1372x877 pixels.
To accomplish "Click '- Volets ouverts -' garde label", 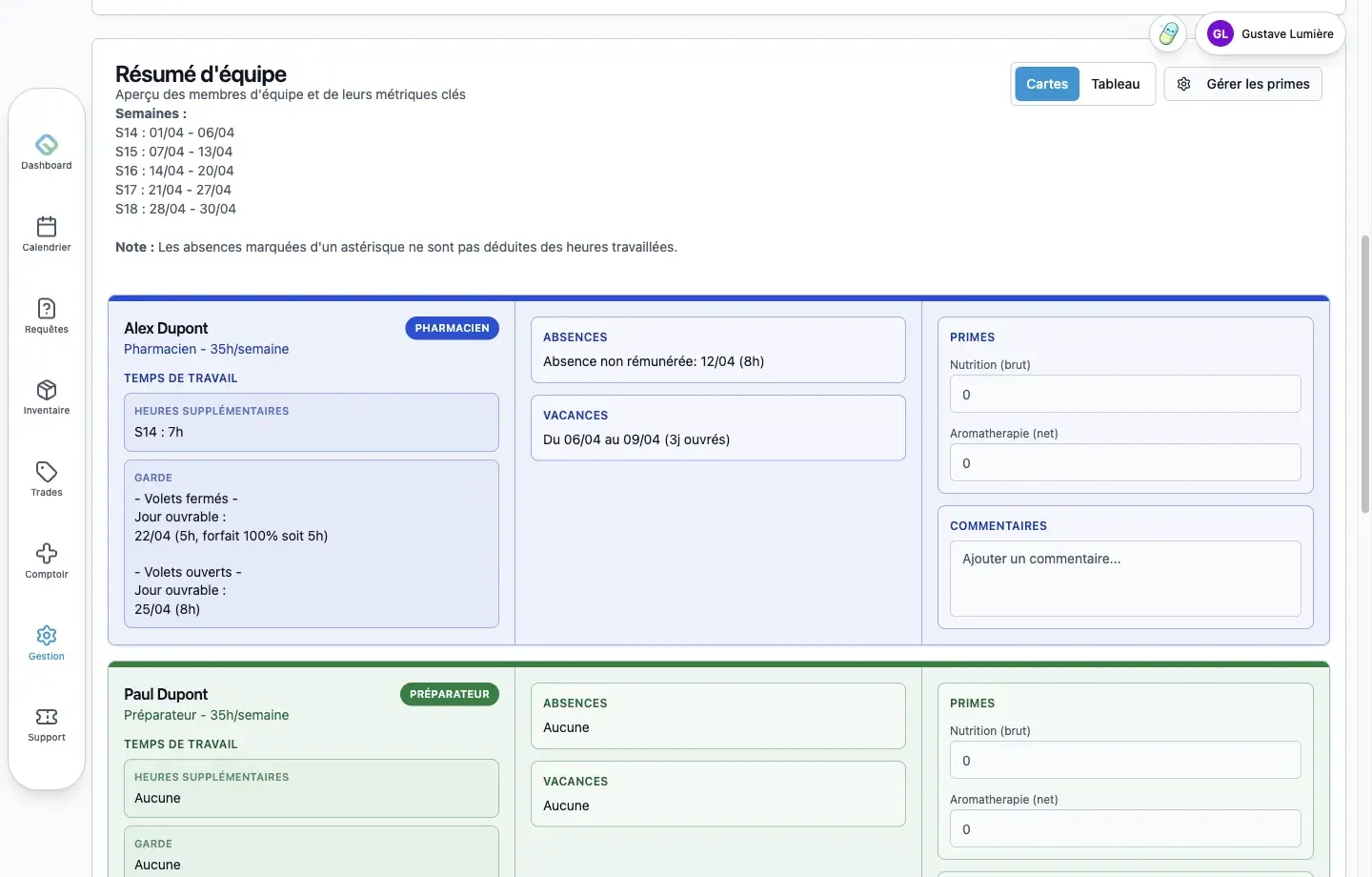I will (x=189, y=572).
